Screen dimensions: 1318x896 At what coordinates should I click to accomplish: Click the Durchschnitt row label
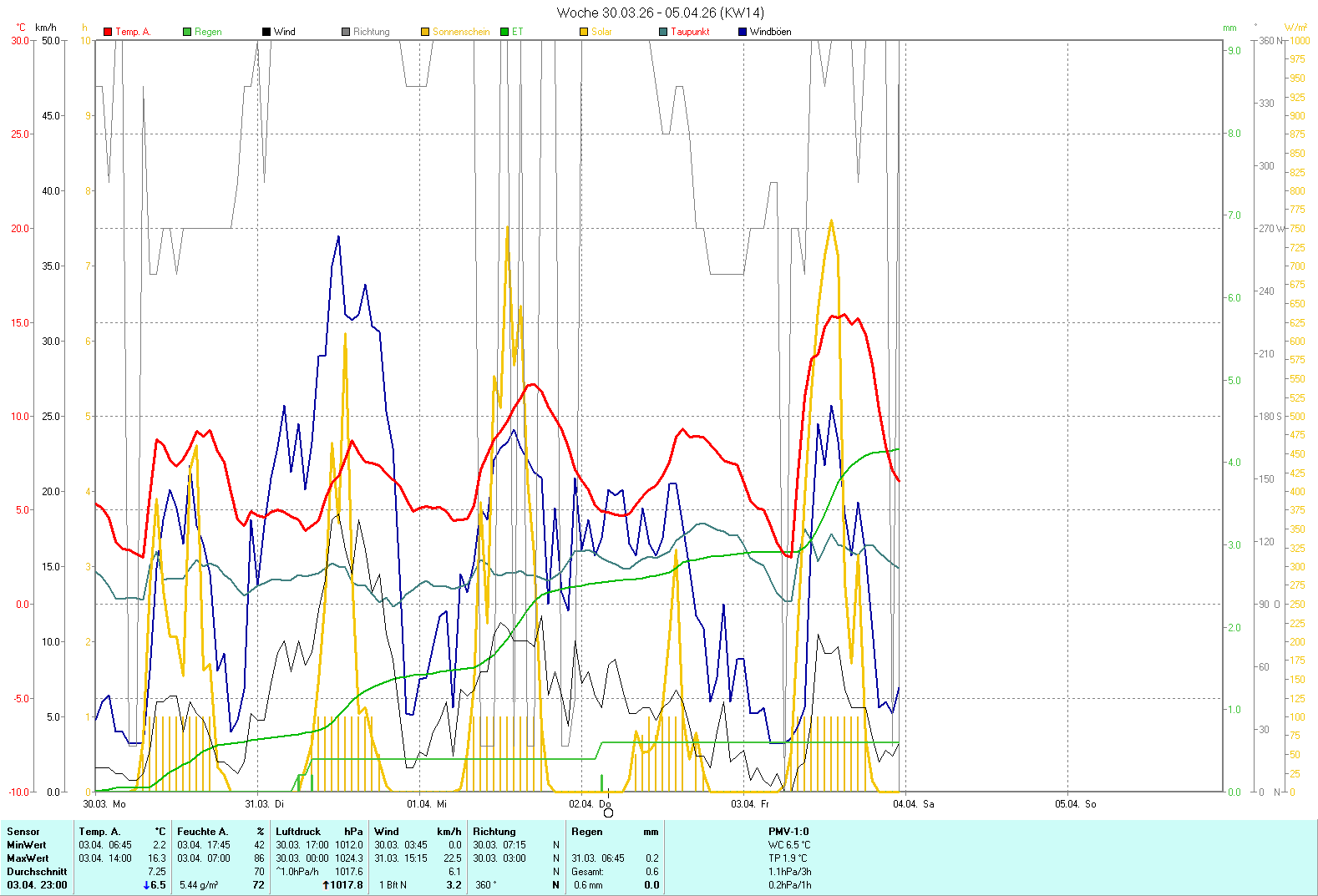(x=37, y=872)
